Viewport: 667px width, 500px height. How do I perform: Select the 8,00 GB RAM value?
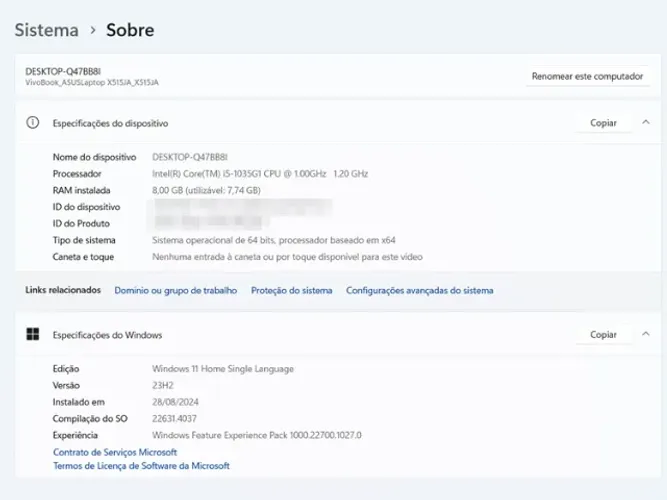[206, 191]
